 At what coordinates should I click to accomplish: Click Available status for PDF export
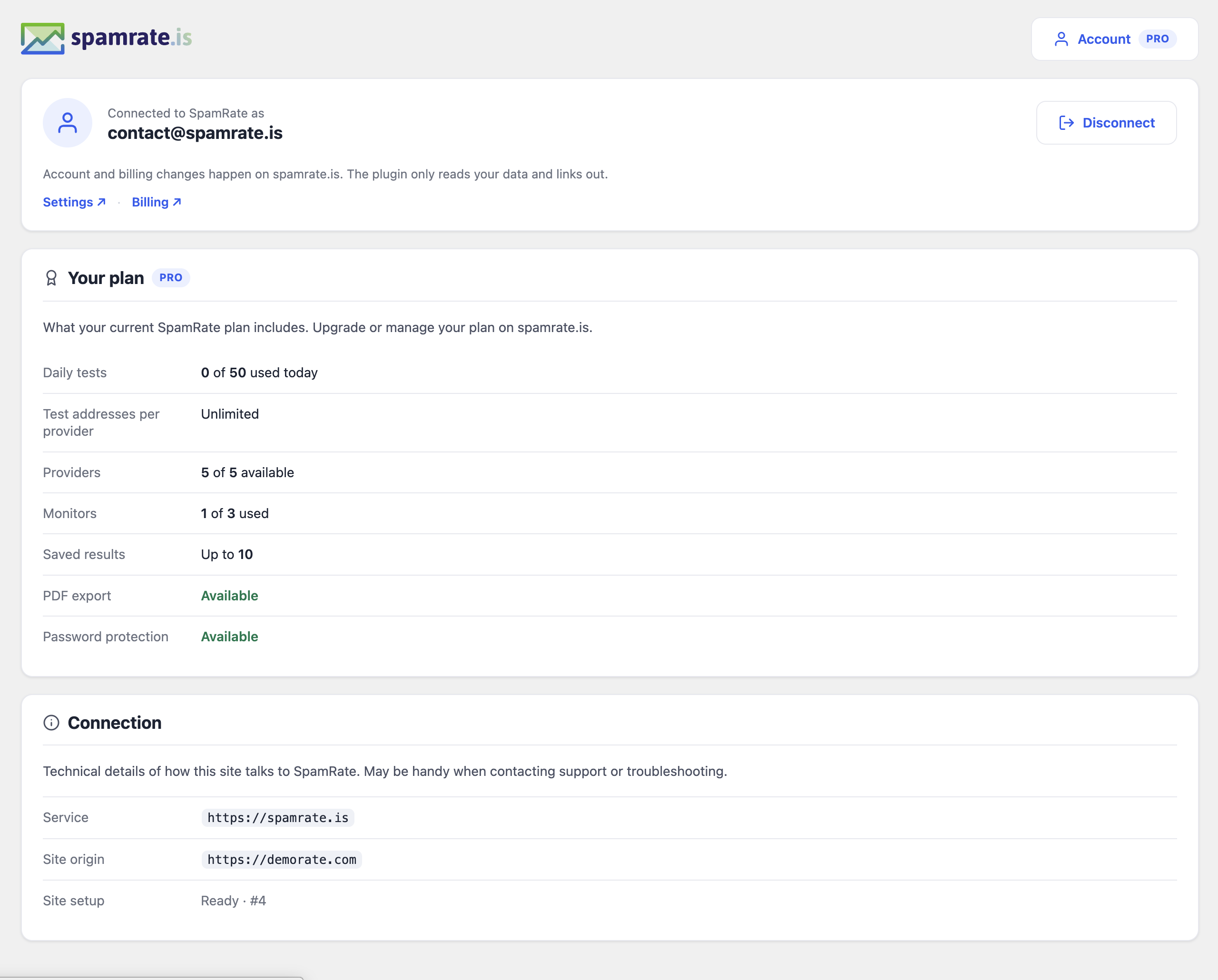229,595
